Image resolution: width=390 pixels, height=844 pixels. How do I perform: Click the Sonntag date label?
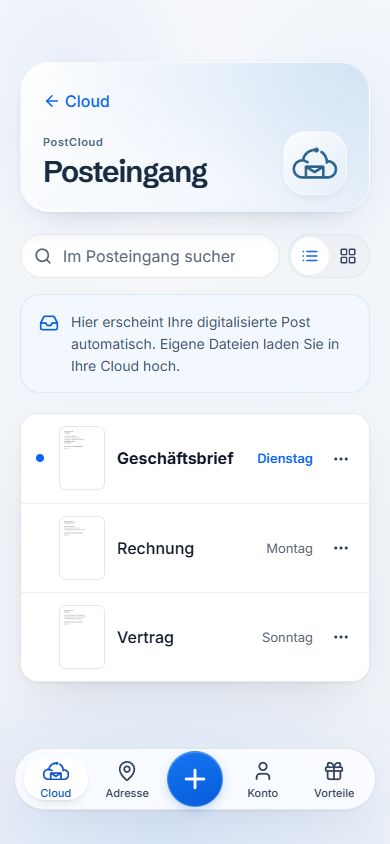[x=287, y=638]
